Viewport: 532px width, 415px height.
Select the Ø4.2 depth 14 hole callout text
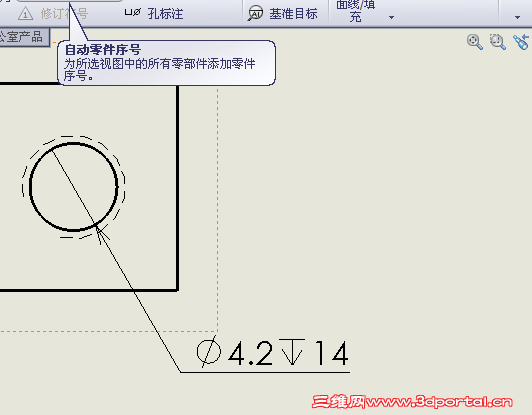tap(272, 353)
